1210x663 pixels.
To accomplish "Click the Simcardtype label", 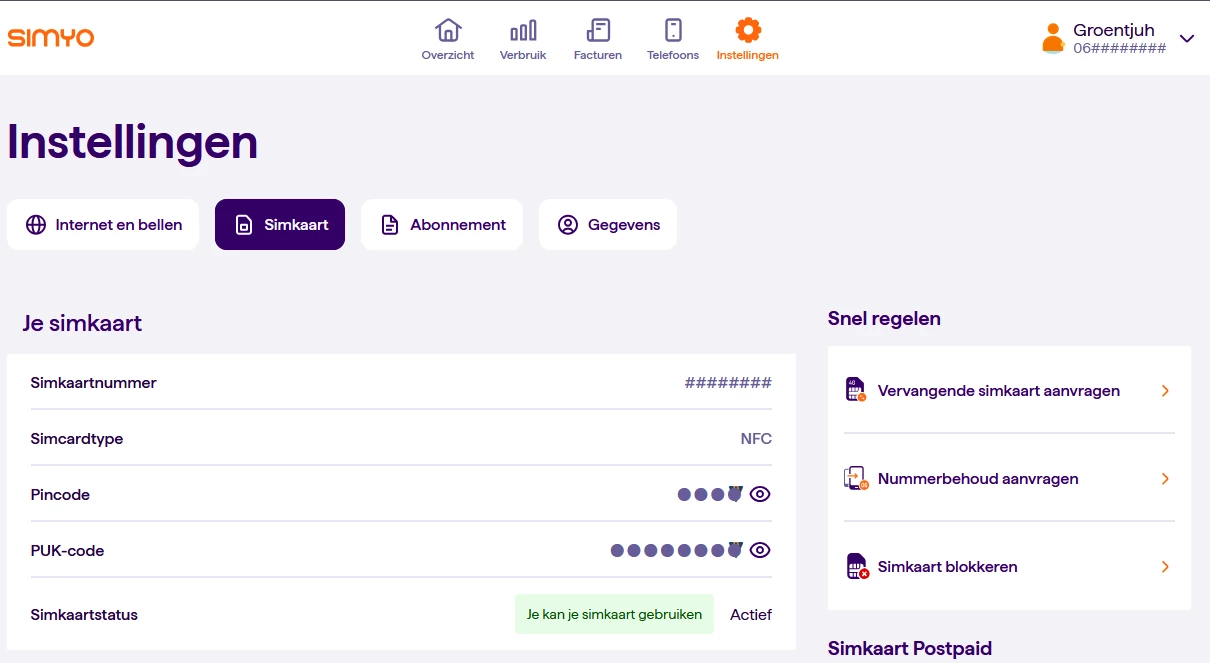I will click(77, 439).
